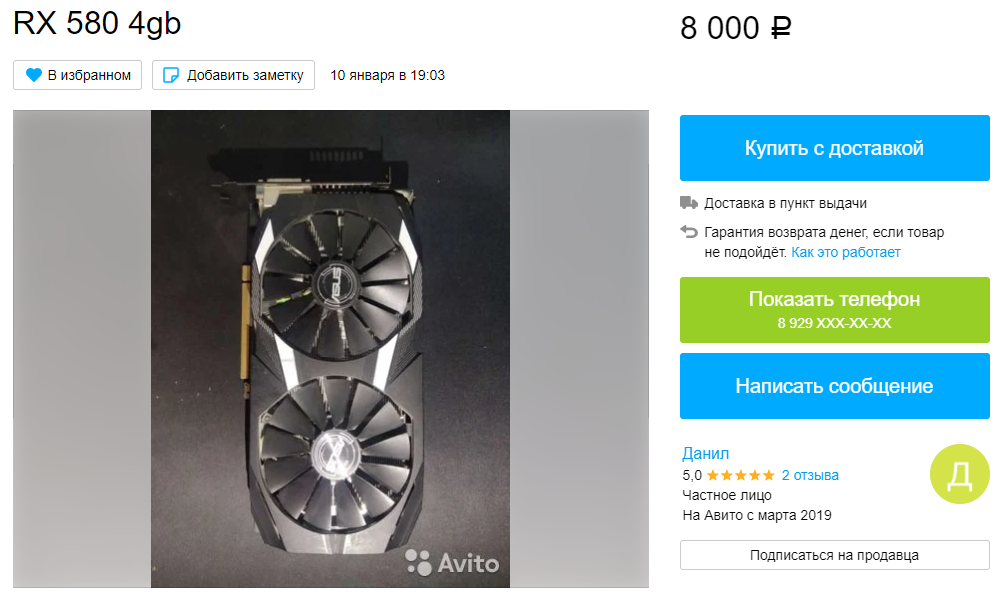Open the «Как это работает» link
The width and height of the screenshot is (1006, 593).
847,253
